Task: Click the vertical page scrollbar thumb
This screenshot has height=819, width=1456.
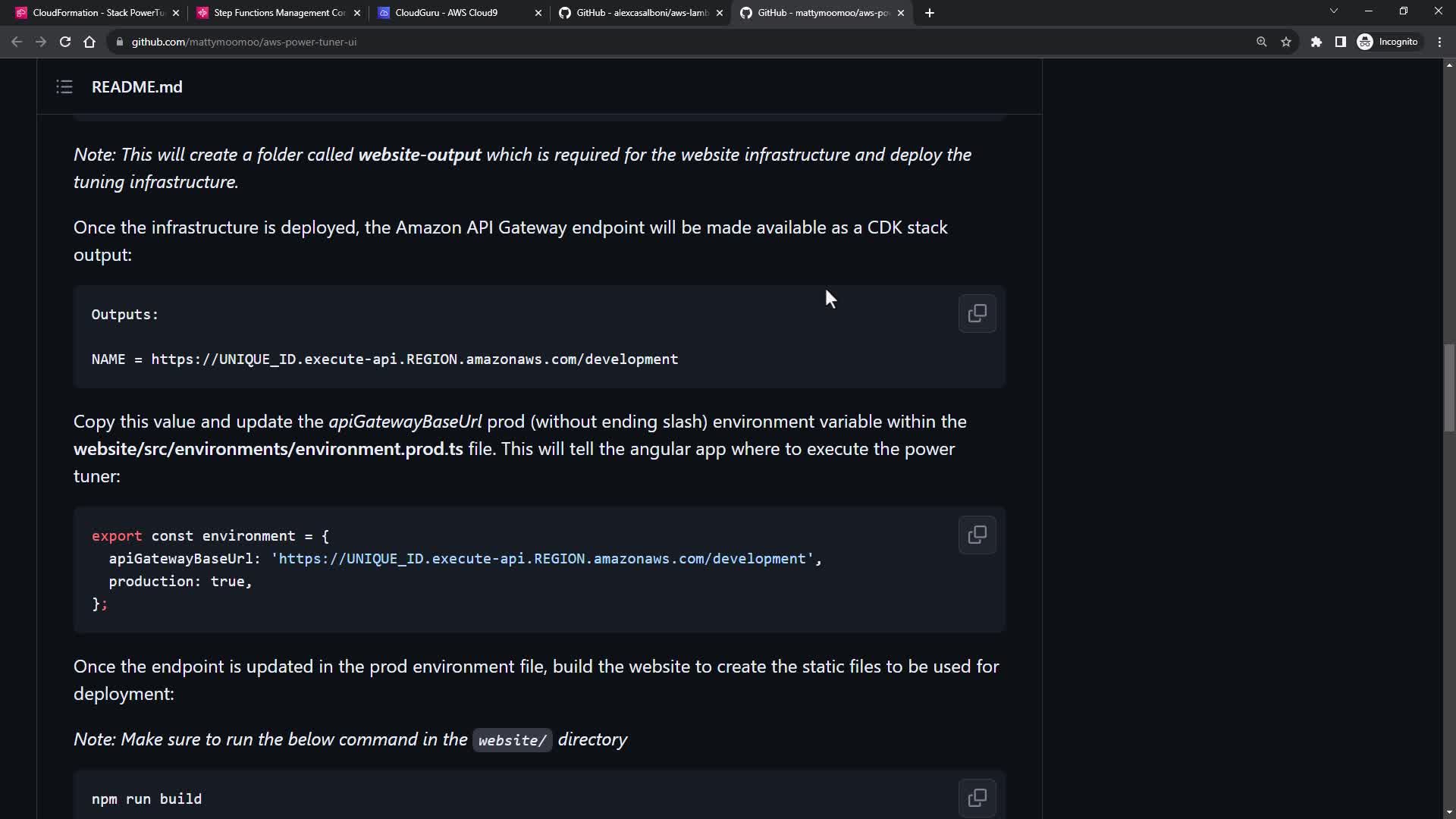Action: [1448, 387]
